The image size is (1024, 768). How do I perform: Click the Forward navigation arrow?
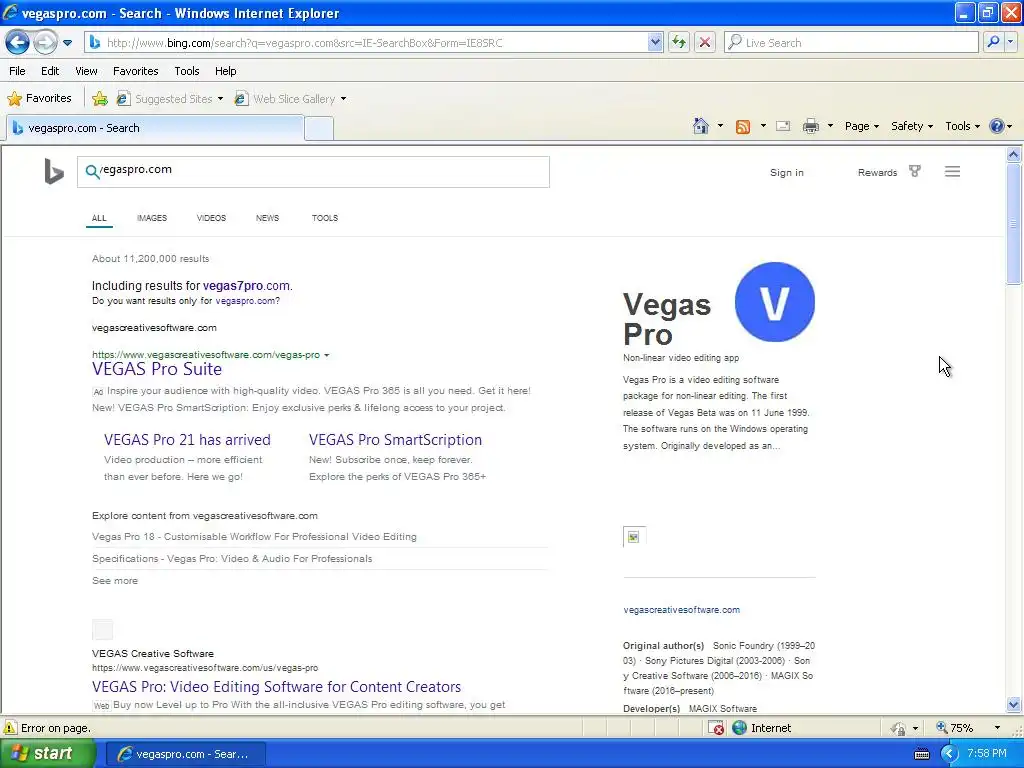(x=45, y=42)
